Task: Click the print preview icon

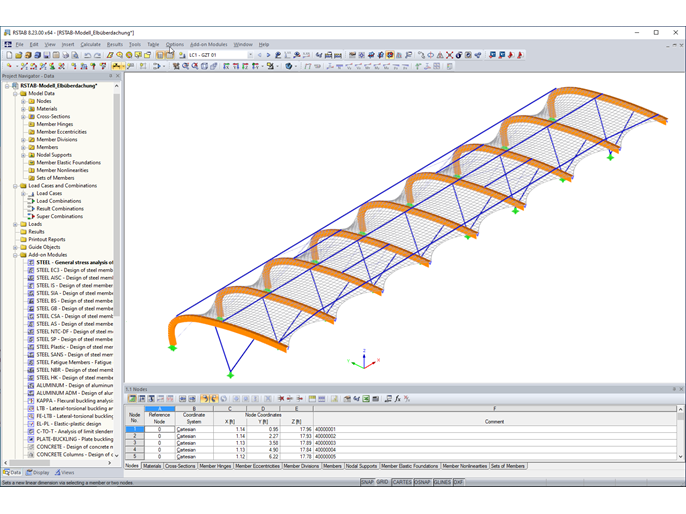Action: pos(75,55)
